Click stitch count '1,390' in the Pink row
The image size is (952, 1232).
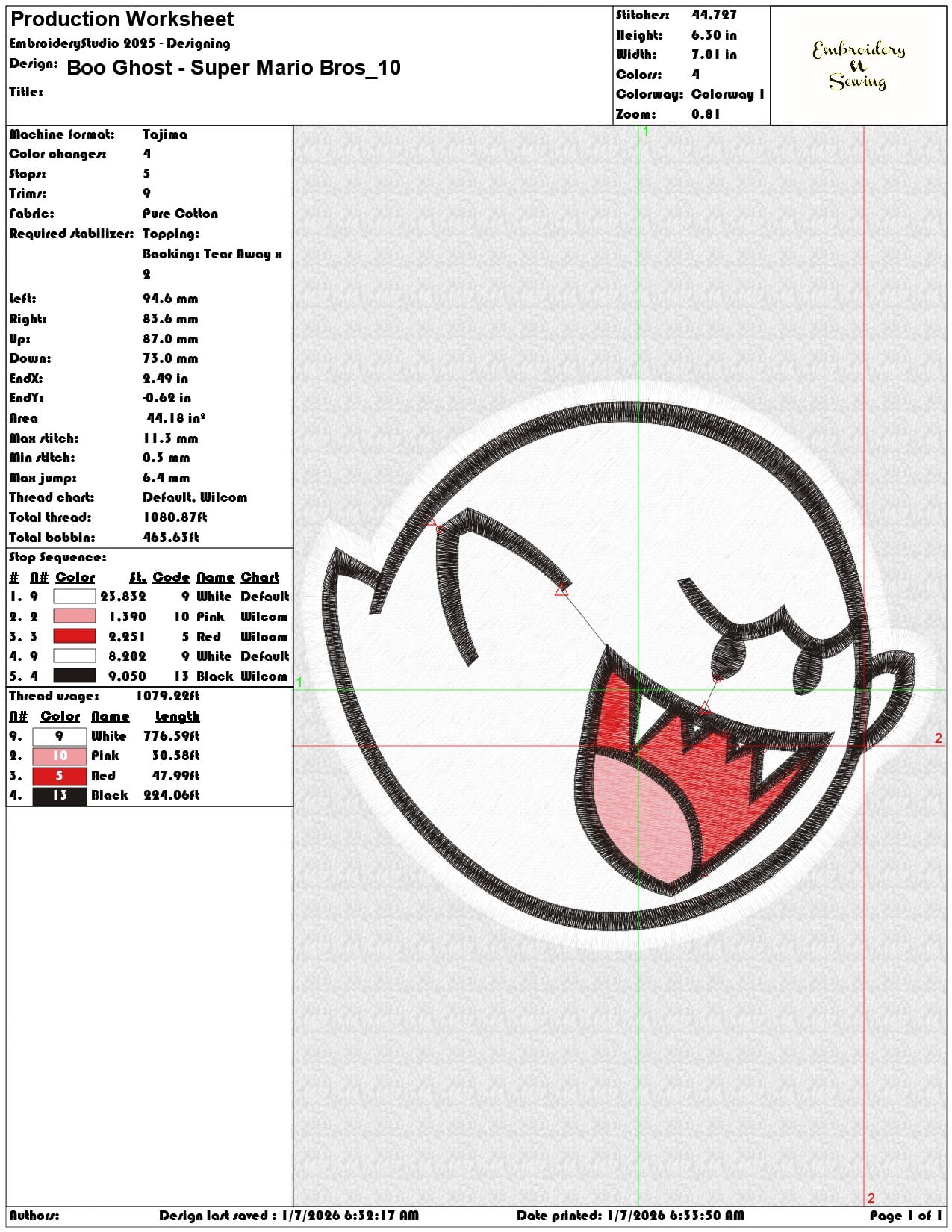[127, 617]
